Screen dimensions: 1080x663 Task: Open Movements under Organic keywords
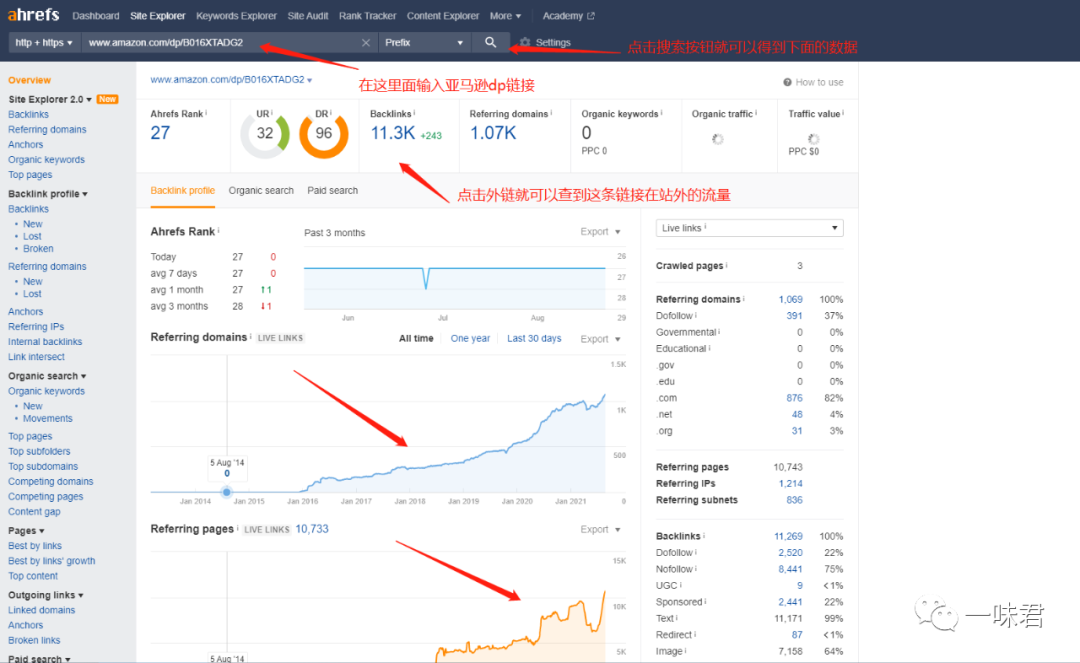48,419
